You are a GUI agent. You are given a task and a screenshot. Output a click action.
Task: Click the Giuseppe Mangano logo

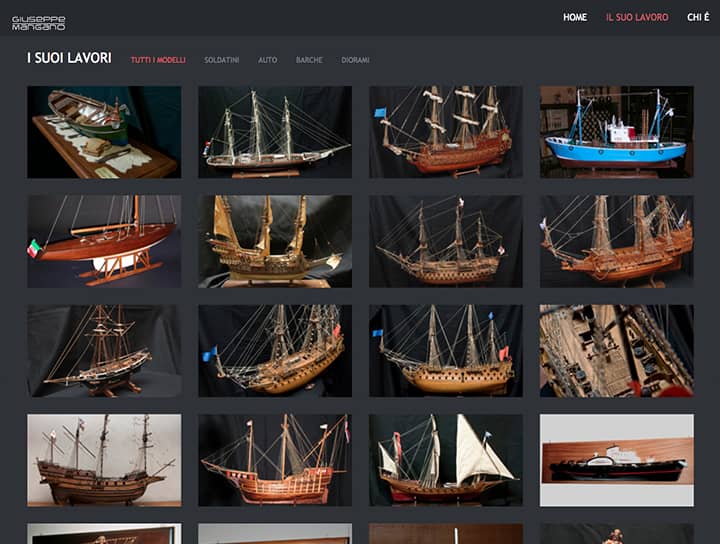39,23
